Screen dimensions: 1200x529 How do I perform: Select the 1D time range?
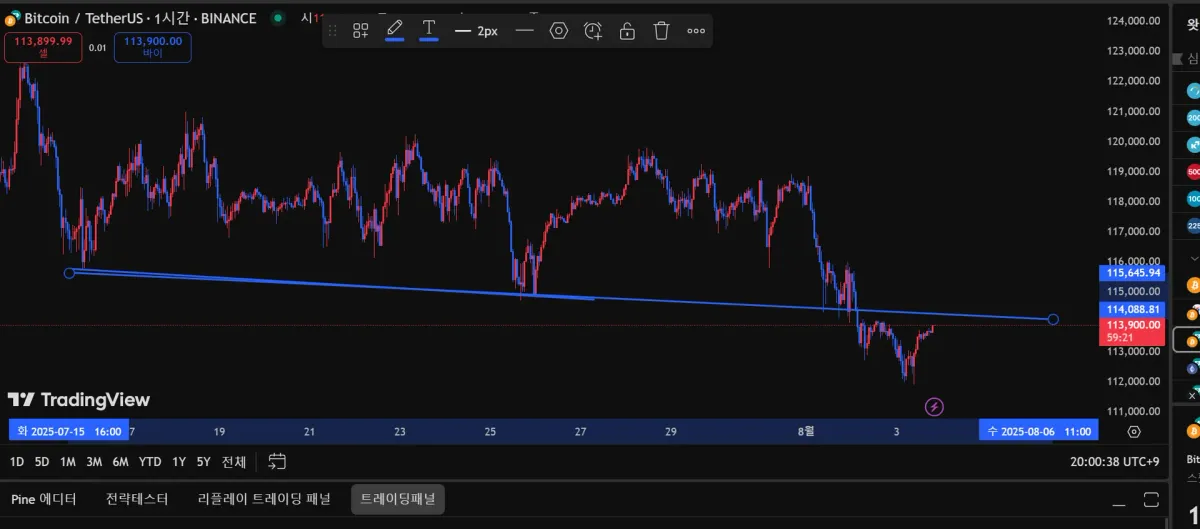pyautogui.click(x=17, y=462)
